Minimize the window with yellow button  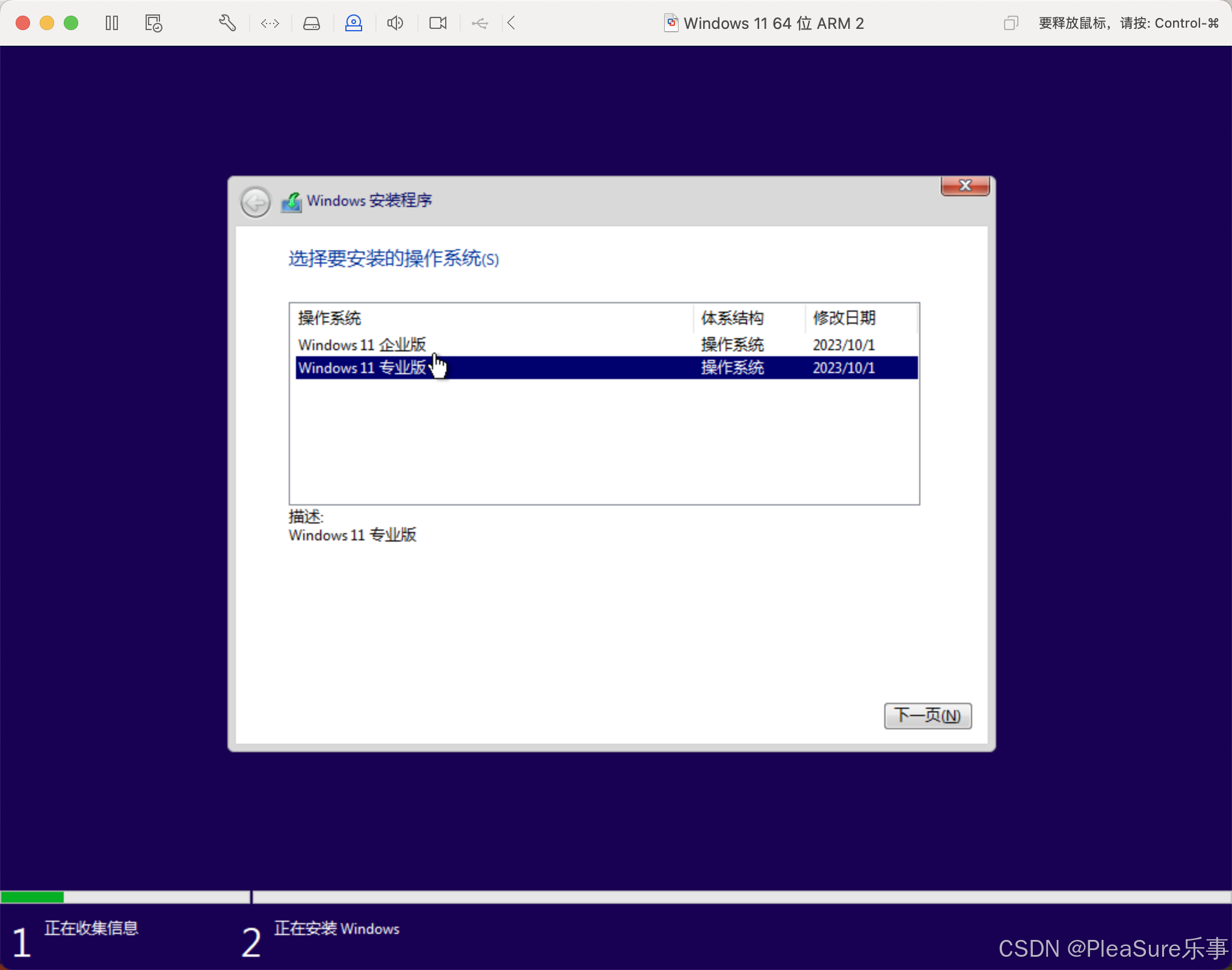click(x=47, y=23)
